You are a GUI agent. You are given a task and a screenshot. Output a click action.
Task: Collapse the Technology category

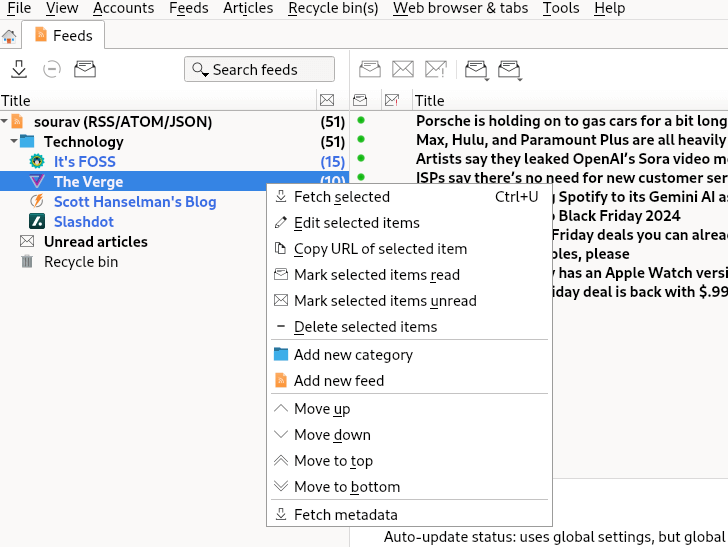point(14,142)
